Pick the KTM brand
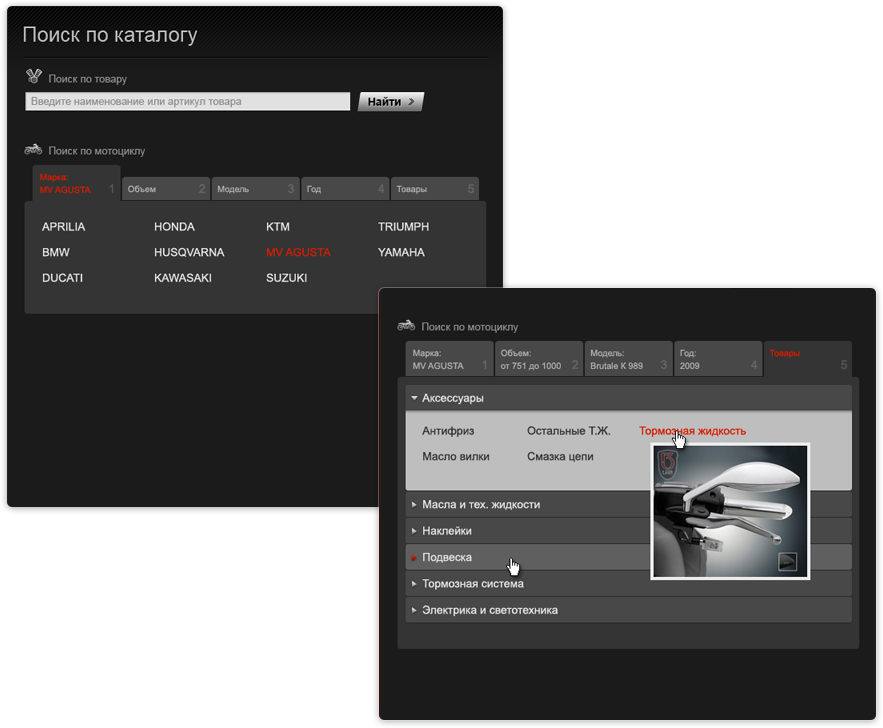 click(x=278, y=226)
